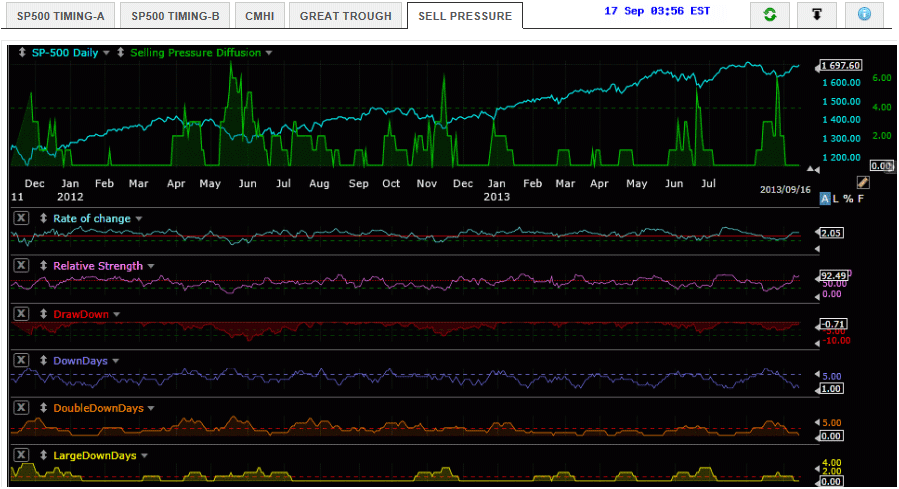
Task: Click the download arrow icon button
Action: click(817, 14)
